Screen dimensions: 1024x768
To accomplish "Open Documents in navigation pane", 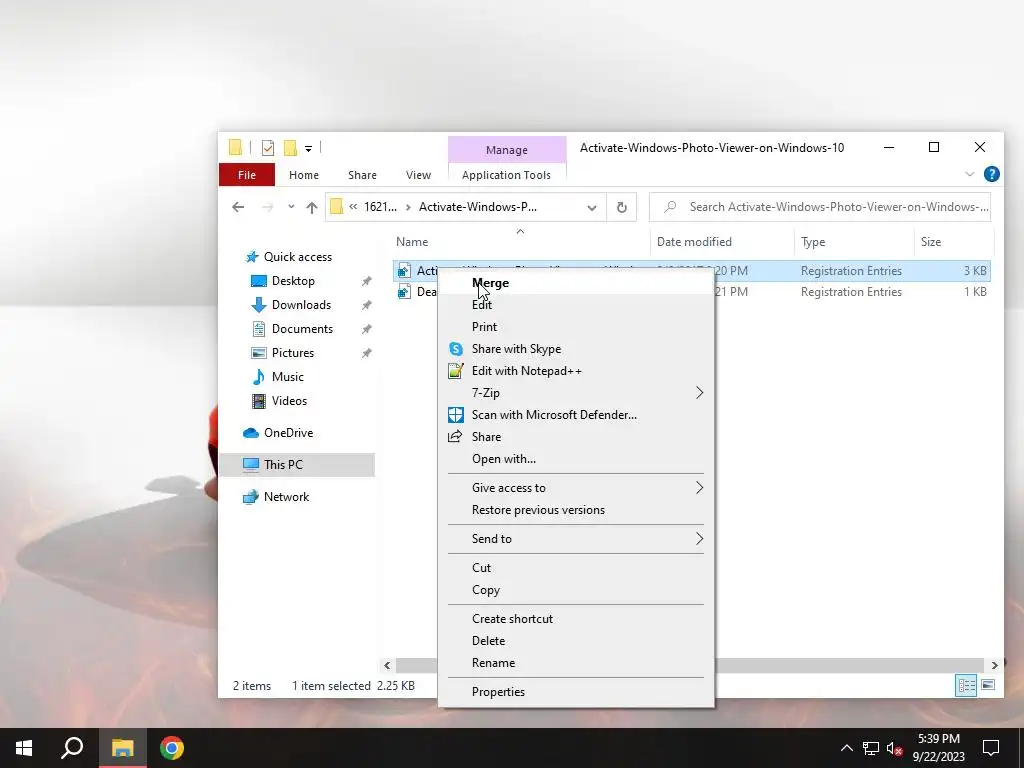I will [x=302, y=328].
